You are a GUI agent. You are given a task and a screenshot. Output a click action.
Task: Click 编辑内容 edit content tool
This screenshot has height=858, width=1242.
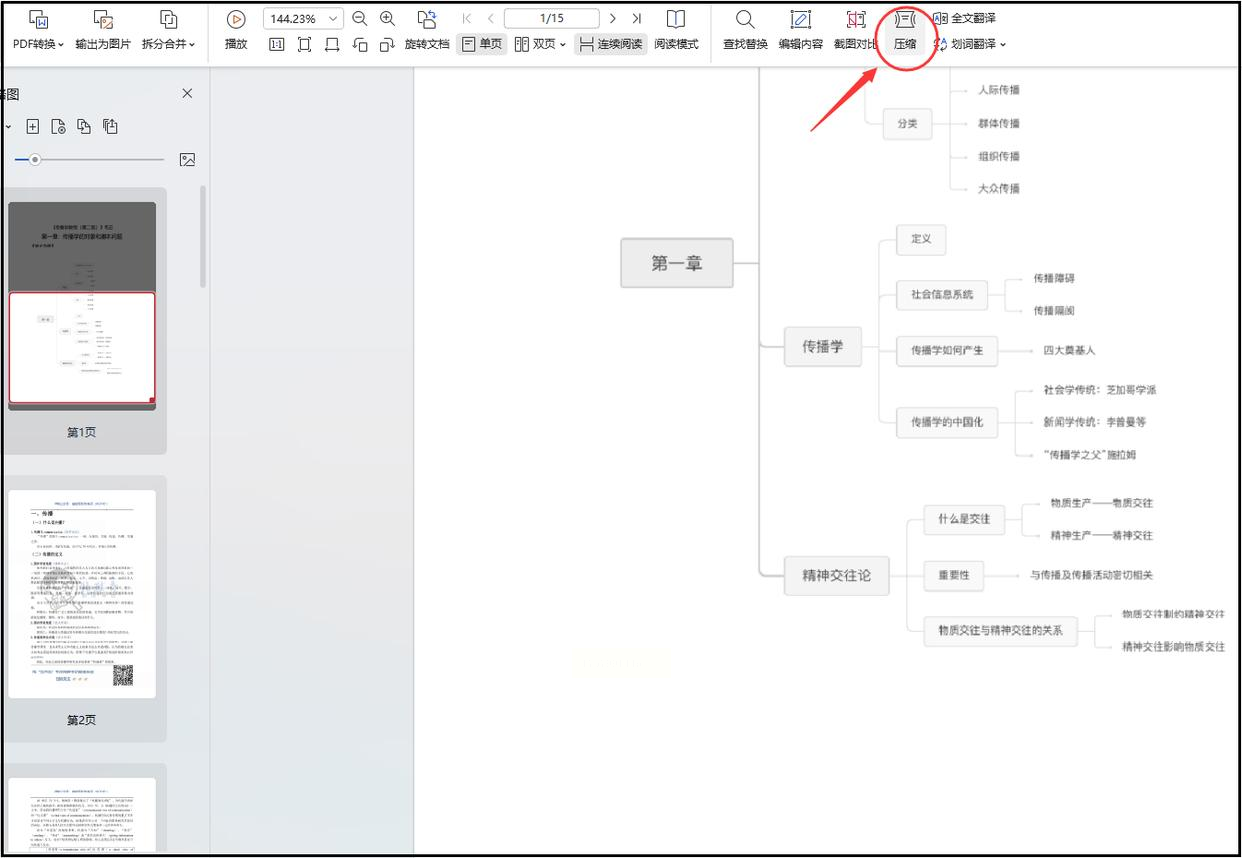pos(801,31)
